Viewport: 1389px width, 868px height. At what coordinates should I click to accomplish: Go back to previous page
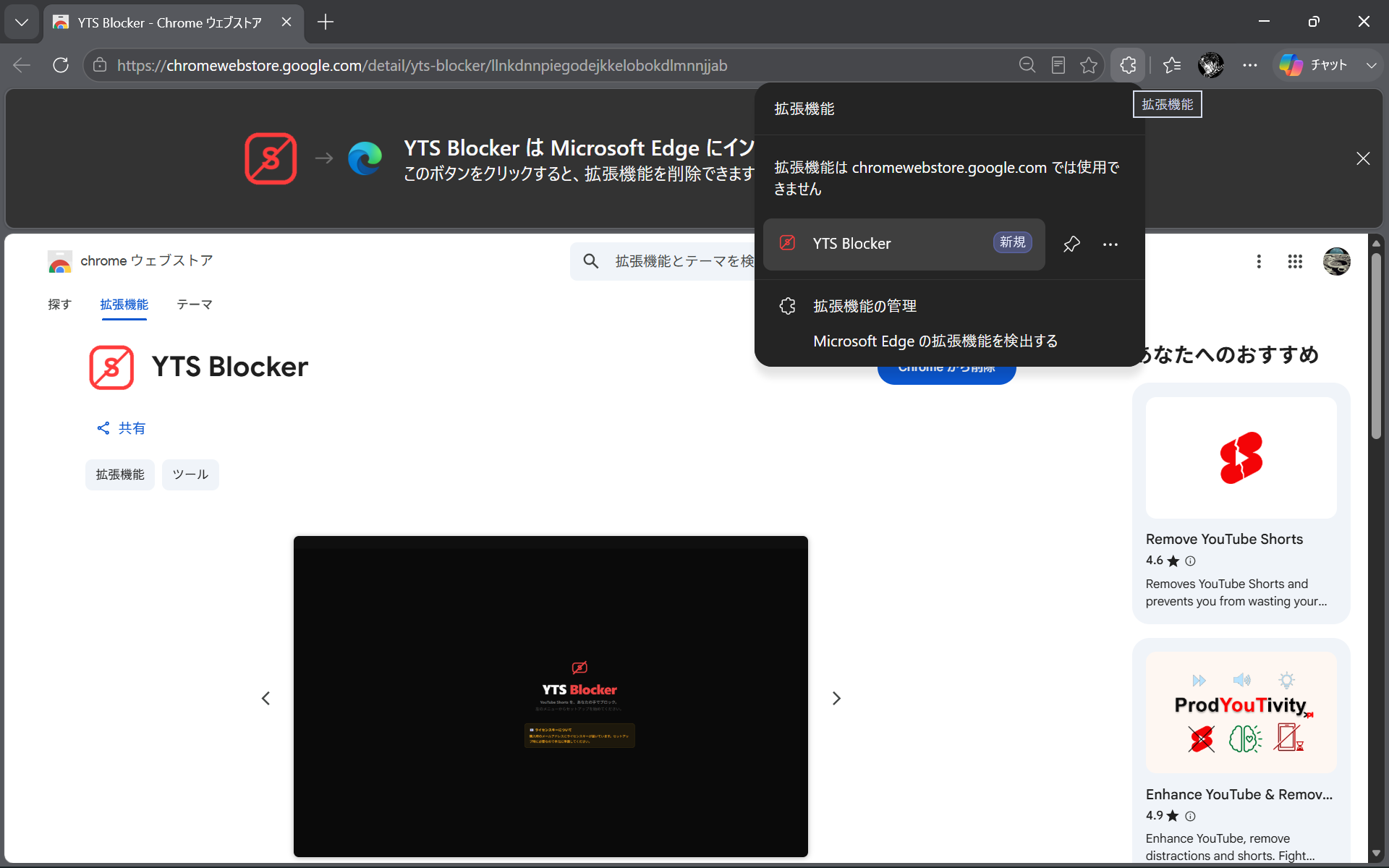point(22,65)
